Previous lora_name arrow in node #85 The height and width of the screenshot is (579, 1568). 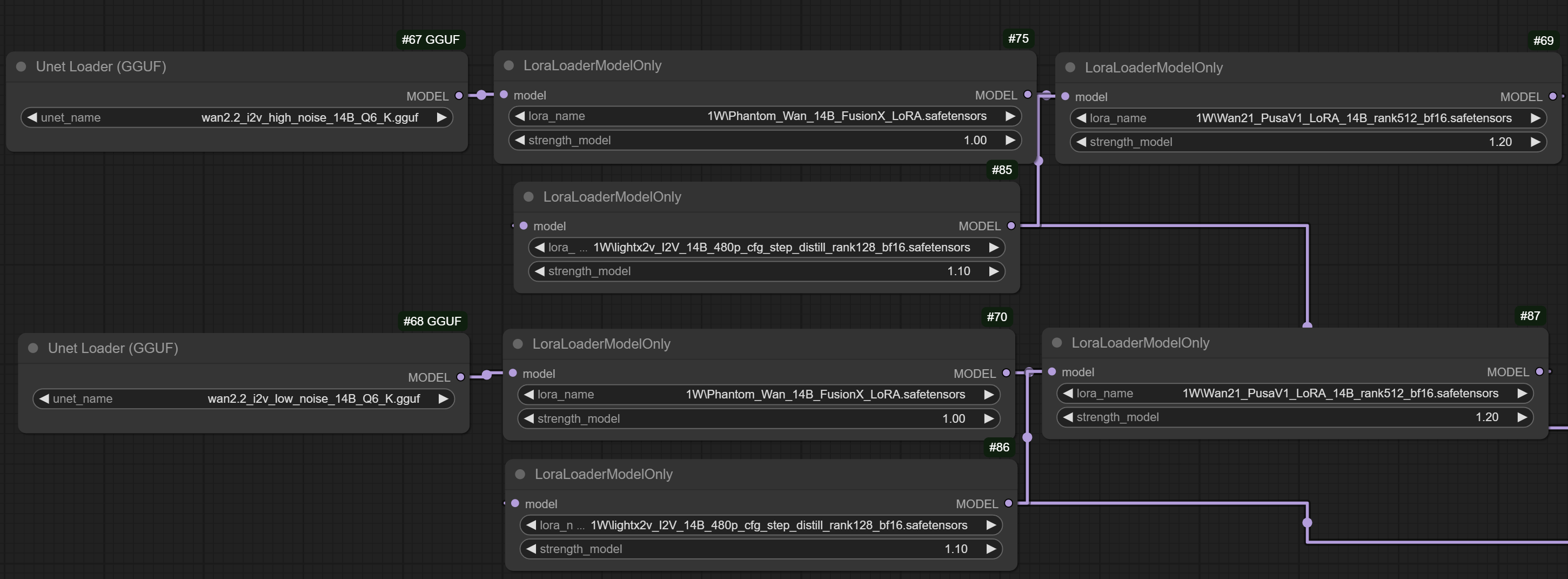point(540,247)
